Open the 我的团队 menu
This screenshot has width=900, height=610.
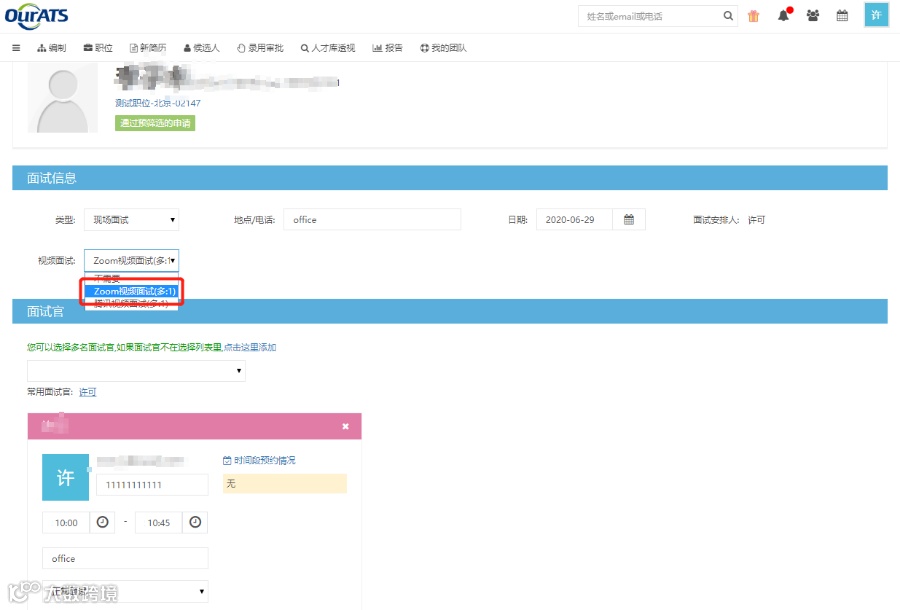(443, 48)
